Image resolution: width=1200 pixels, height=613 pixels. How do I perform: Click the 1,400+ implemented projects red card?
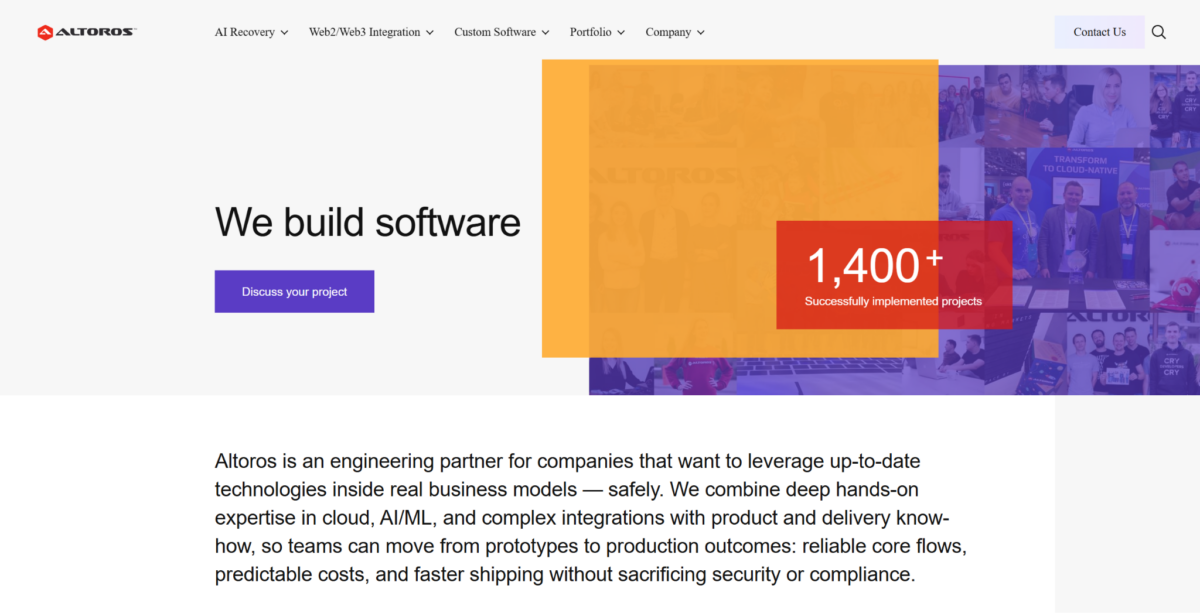point(894,275)
